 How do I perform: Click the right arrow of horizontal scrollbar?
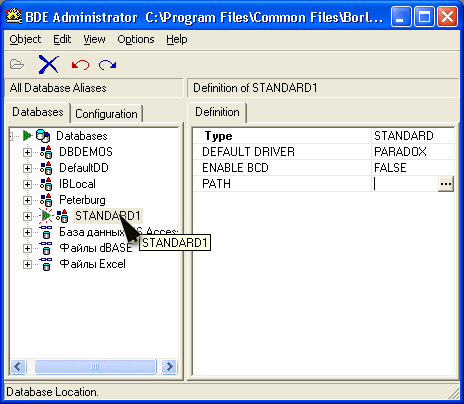coord(169,367)
